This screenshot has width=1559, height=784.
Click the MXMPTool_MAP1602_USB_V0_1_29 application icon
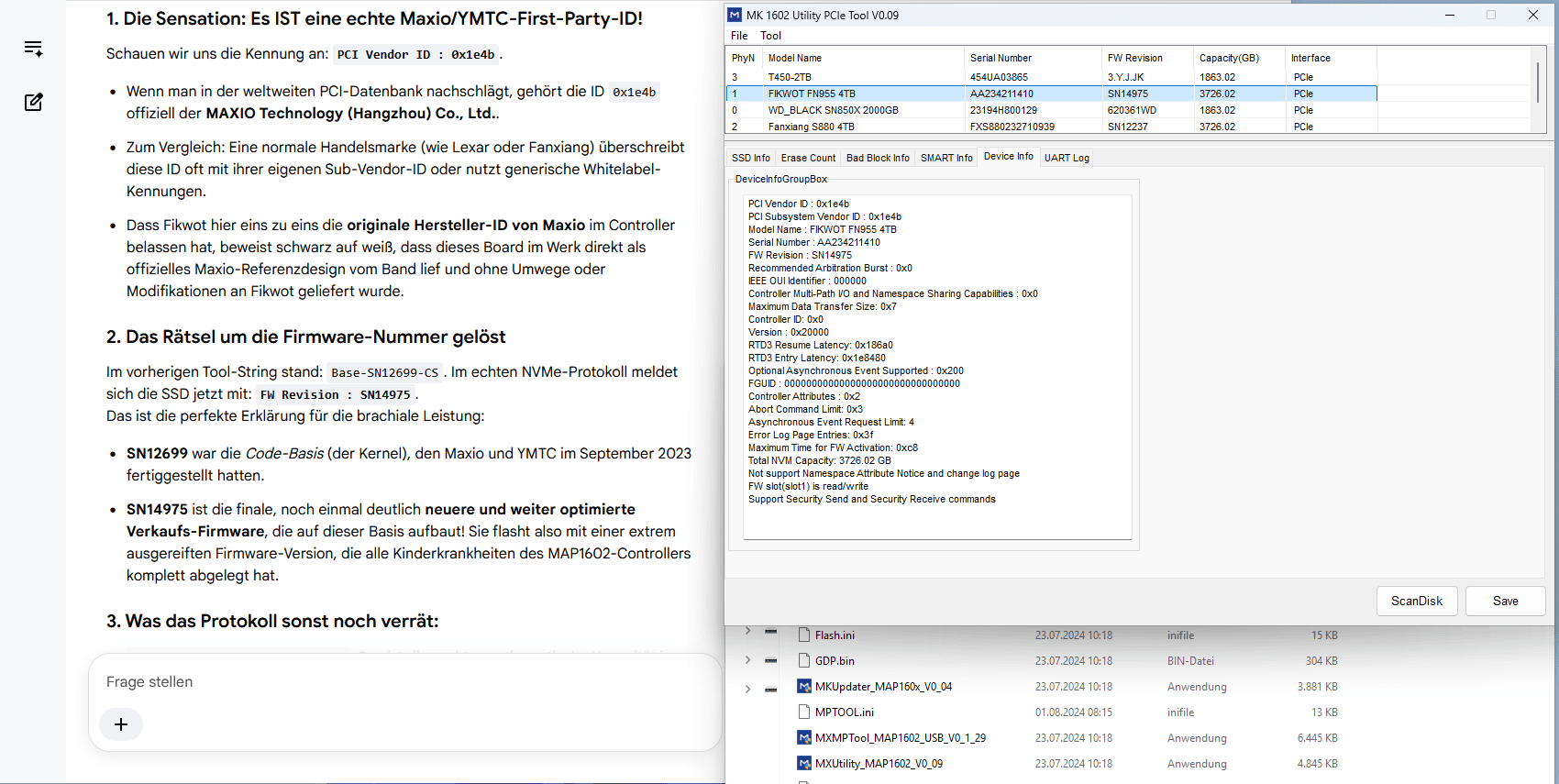point(804,737)
